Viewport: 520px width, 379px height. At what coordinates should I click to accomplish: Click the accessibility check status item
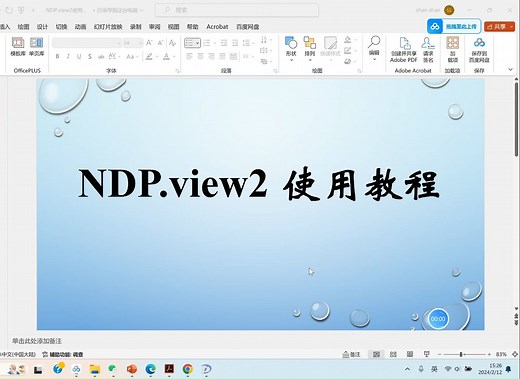click(x=63, y=354)
